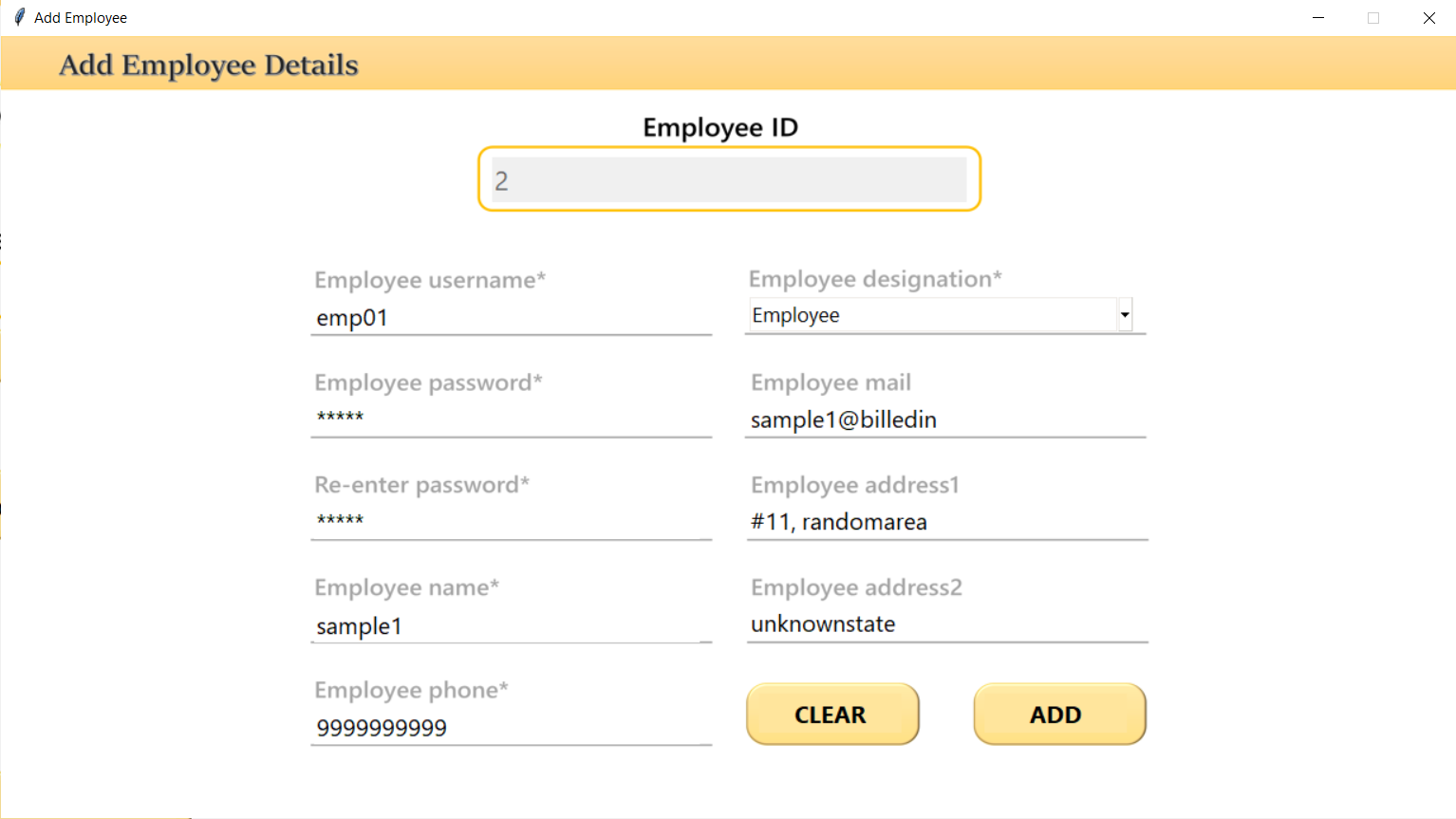Click the Employee address2 field
This screenshot has height=819, width=1456.
[x=946, y=624]
